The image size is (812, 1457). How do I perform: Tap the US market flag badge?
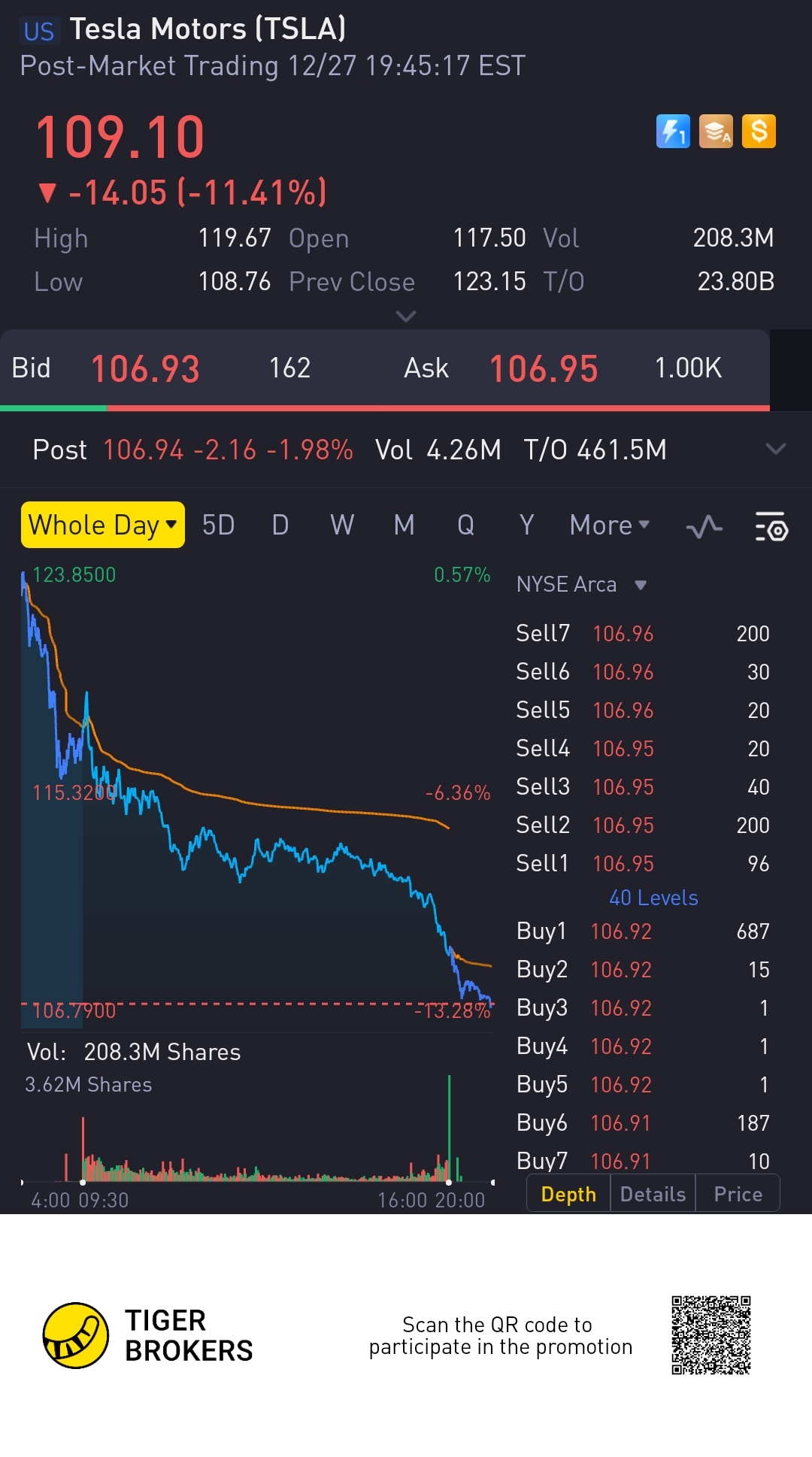click(39, 31)
